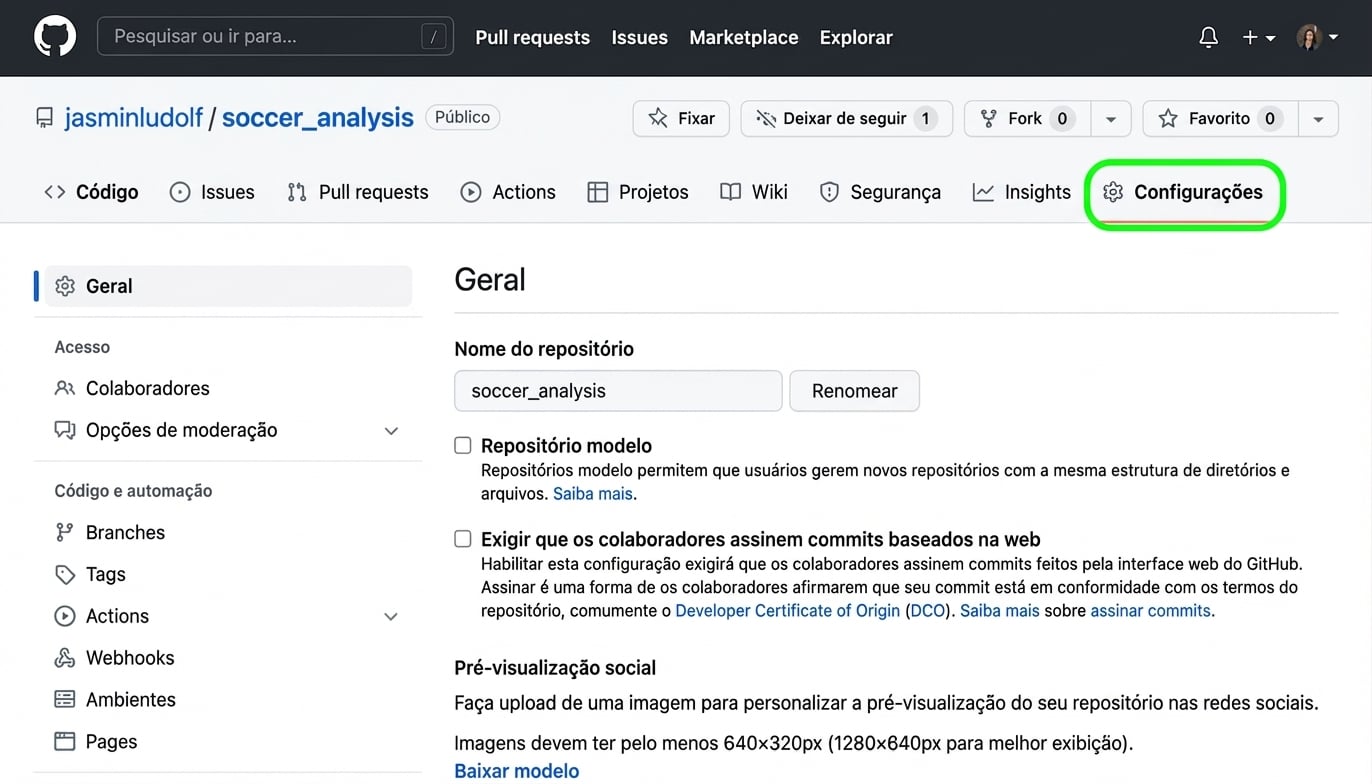Open the Favorito lists dropdown arrow
1372x784 pixels.
pos(1318,119)
